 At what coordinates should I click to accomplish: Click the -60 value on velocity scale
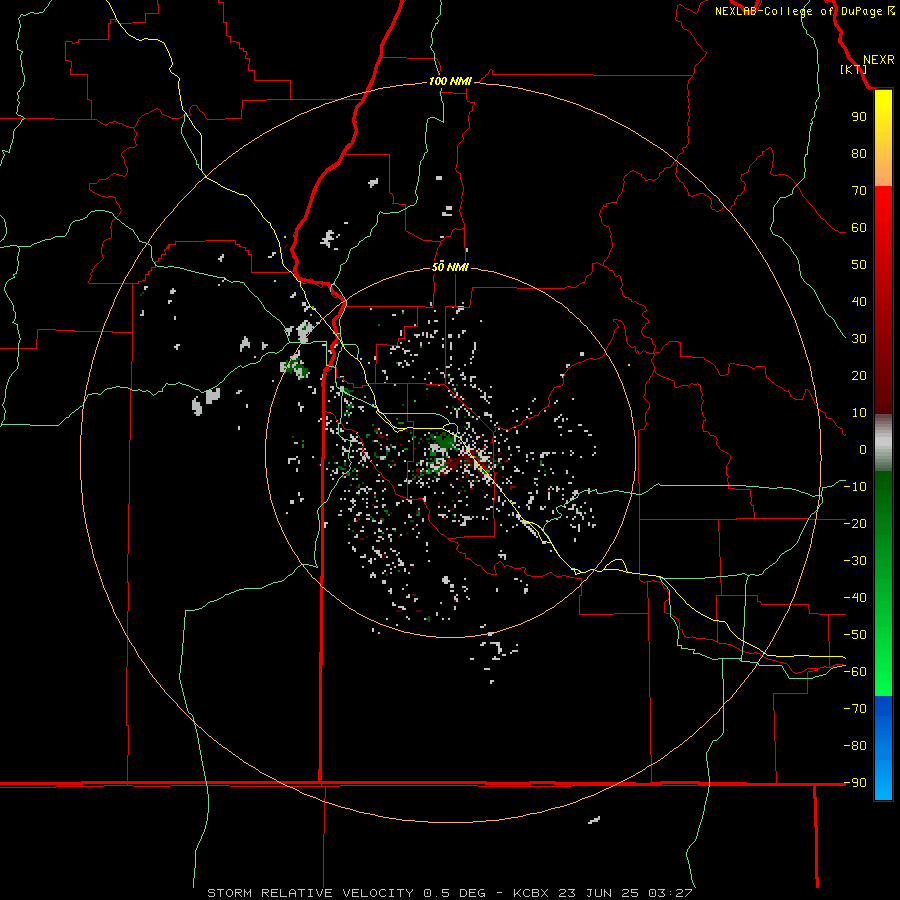point(855,672)
